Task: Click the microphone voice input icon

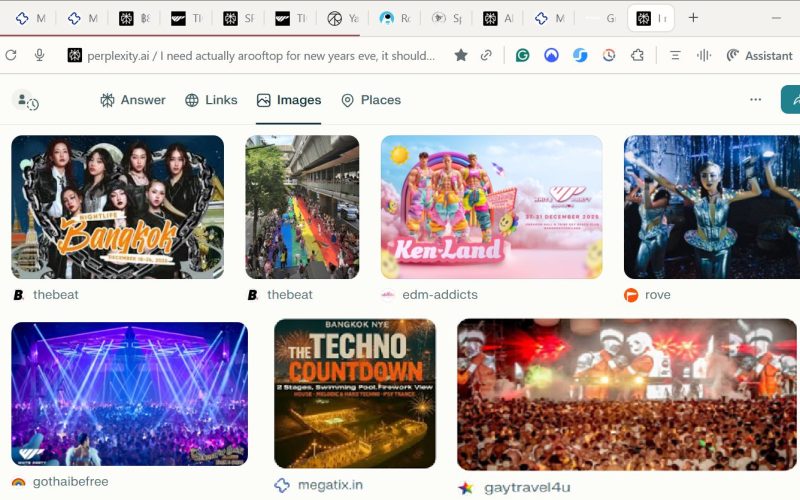Action: [39, 55]
